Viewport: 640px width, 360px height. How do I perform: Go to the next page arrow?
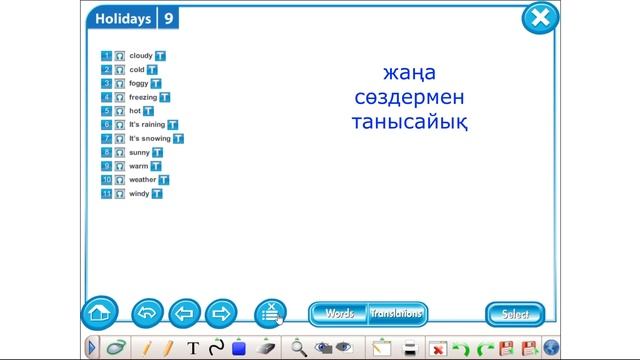221,313
